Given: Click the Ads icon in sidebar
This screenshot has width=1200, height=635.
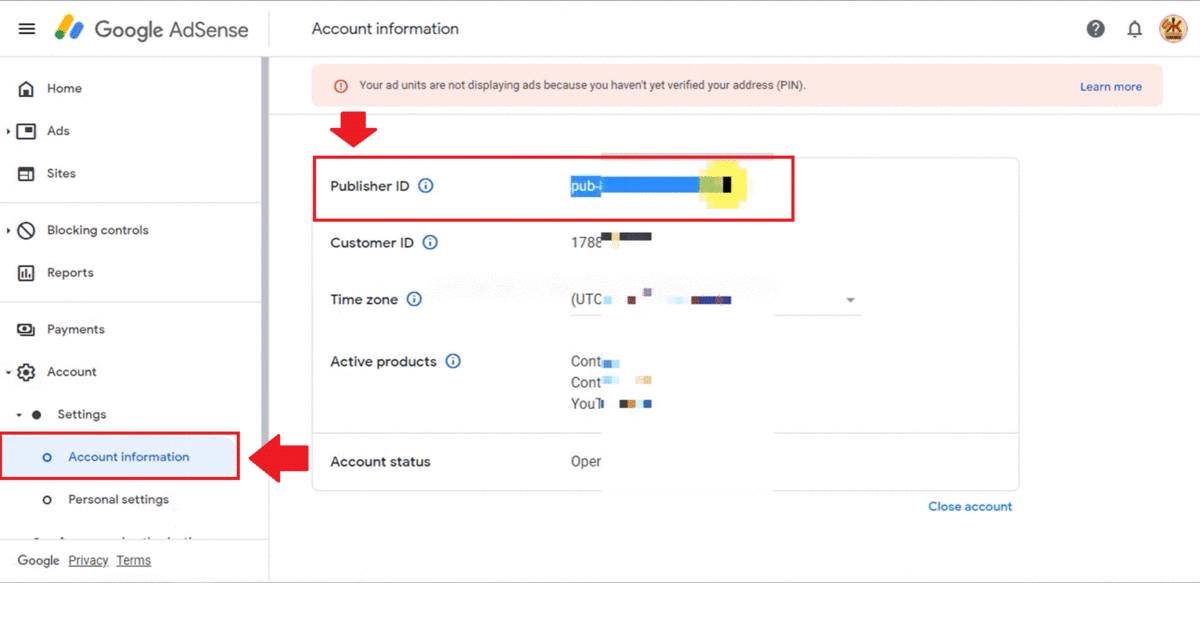Looking at the screenshot, I should click(x=27, y=131).
